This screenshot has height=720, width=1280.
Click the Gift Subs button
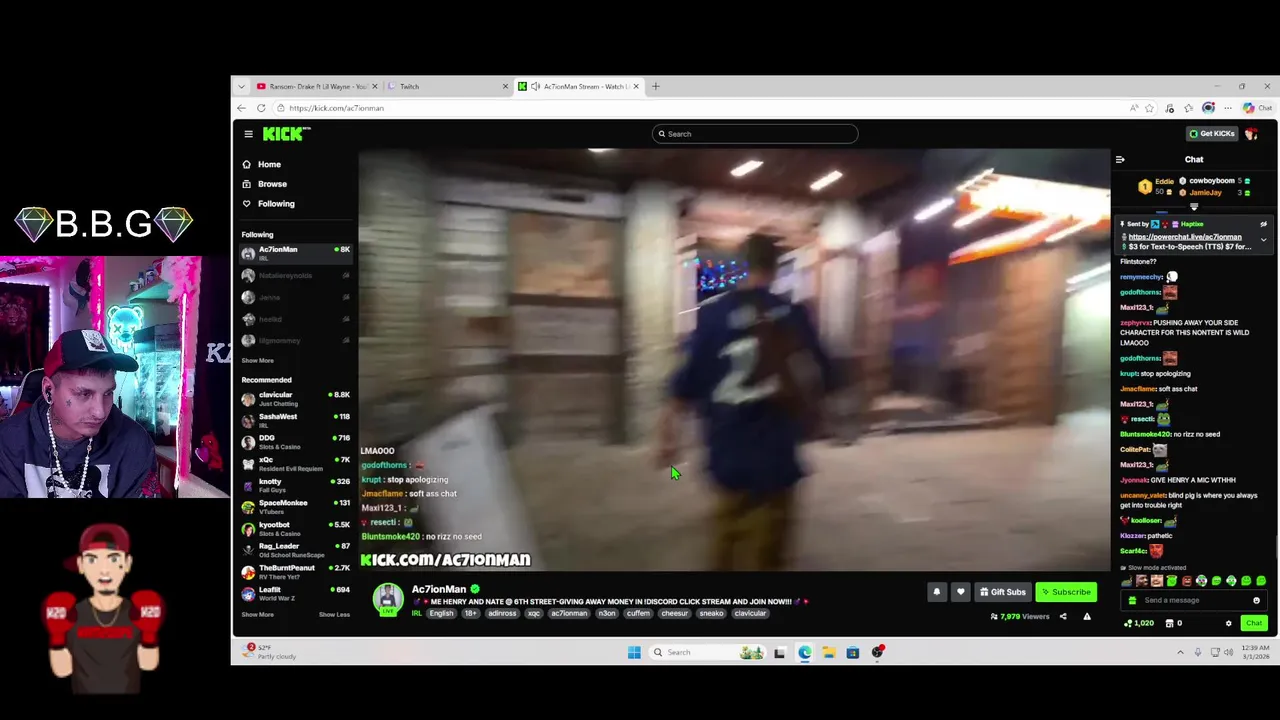tap(1003, 592)
